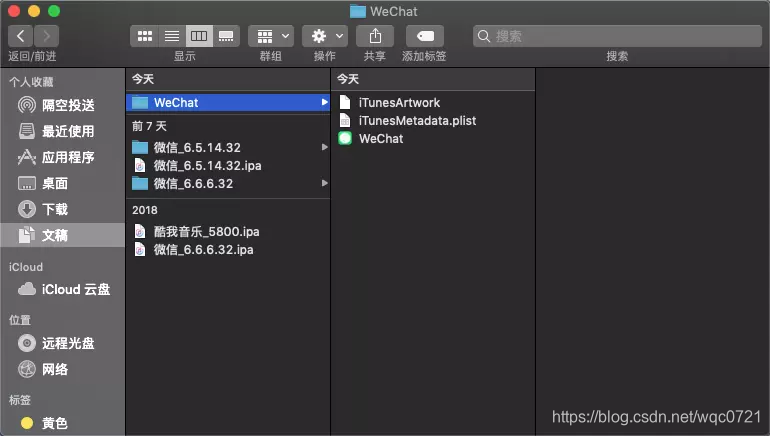Switch to gallery view

(226, 36)
